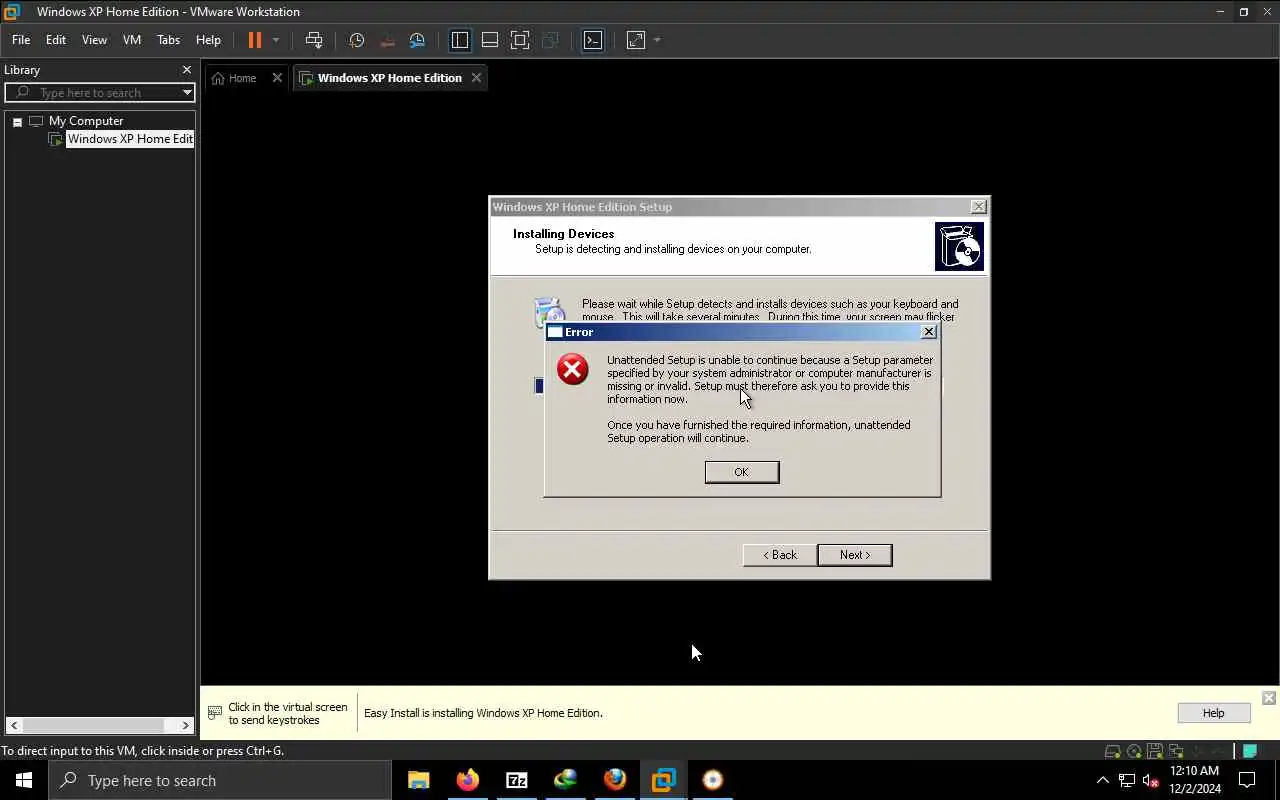The height and width of the screenshot is (800, 1280).
Task: Click the Suspend (pause) VM toolbar button
Action: [255, 40]
